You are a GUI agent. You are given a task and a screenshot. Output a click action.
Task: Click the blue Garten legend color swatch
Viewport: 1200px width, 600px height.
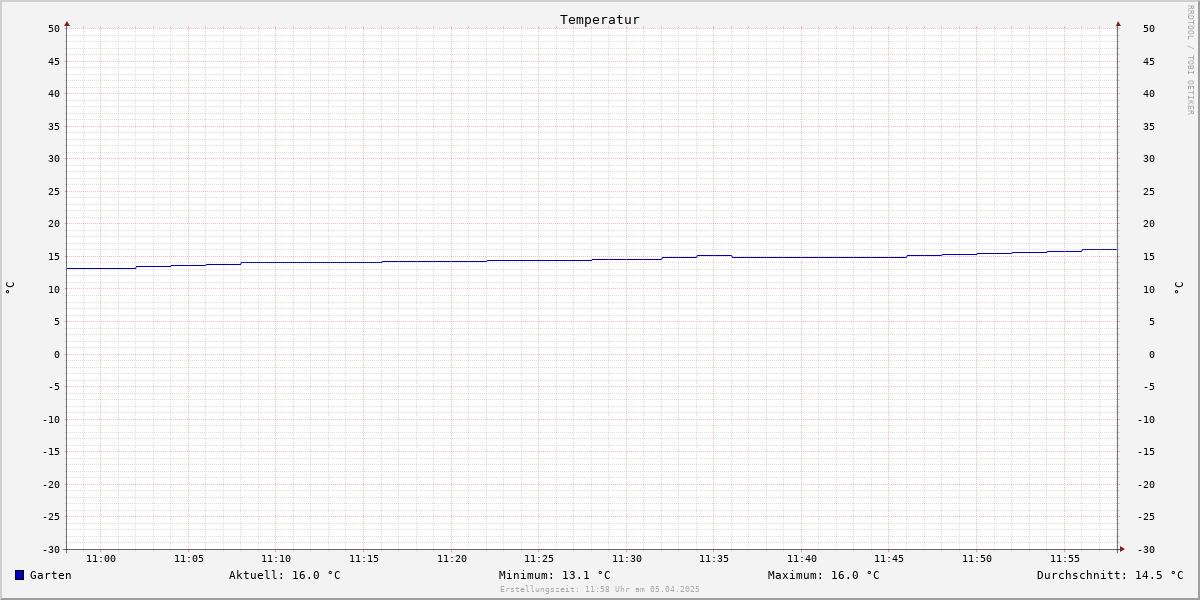point(19,575)
